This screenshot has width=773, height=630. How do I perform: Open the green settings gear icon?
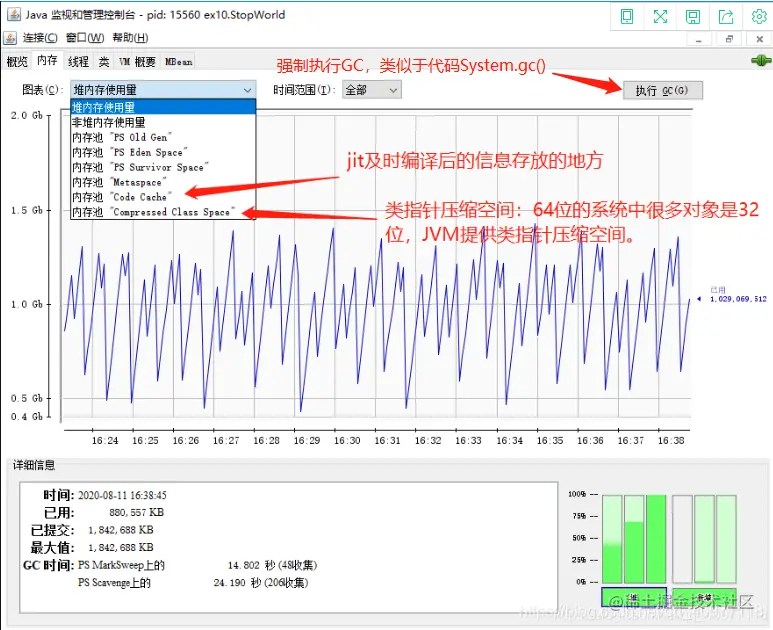[x=759, y=16]
